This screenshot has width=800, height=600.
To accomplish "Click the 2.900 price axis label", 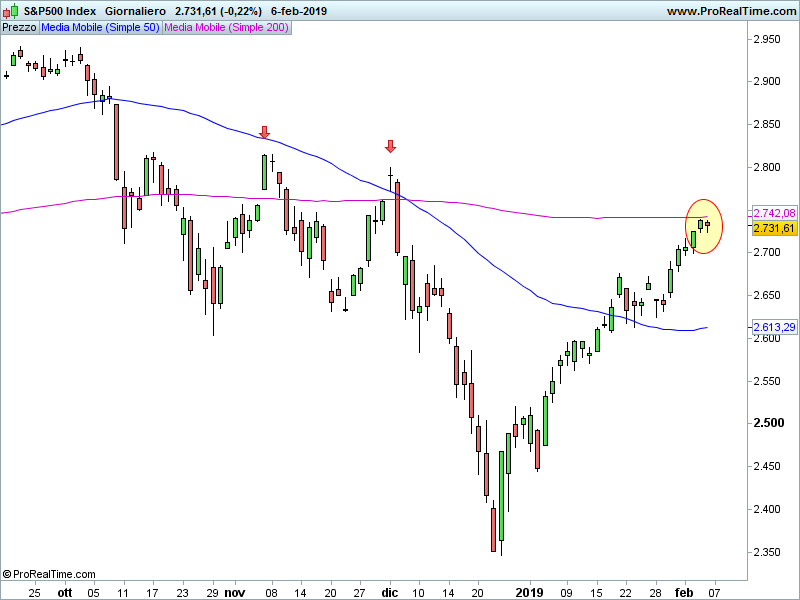I will [767, 82].
